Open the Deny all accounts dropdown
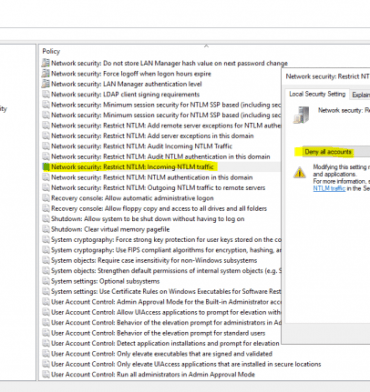370x392 pixels. [332, 152]
